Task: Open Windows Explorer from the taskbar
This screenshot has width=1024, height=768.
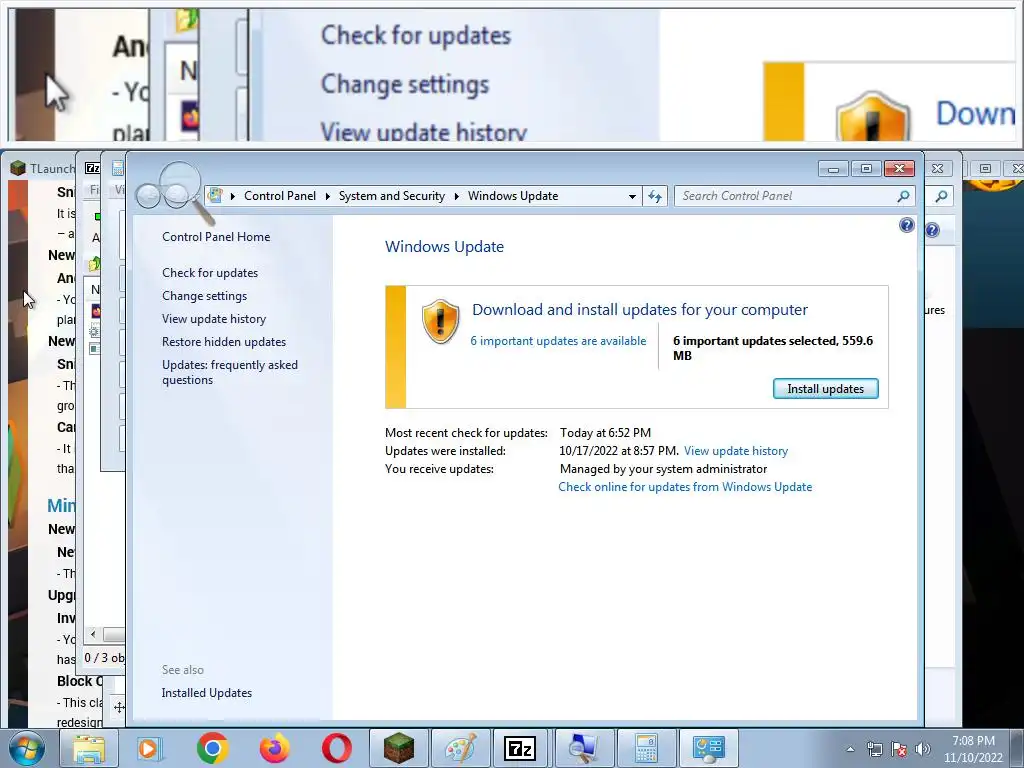Action: [88, 748]
